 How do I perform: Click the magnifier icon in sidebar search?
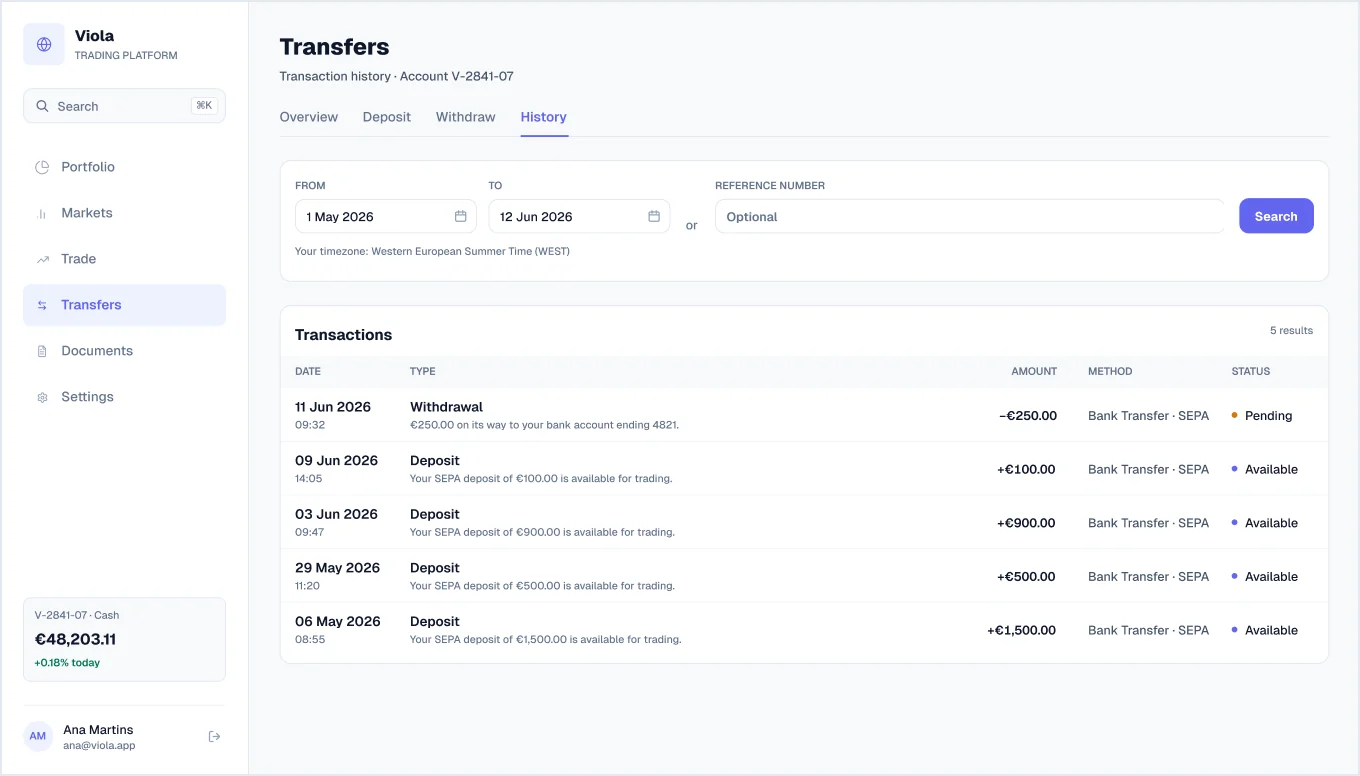pyautogui.click(x=42, y=106)
